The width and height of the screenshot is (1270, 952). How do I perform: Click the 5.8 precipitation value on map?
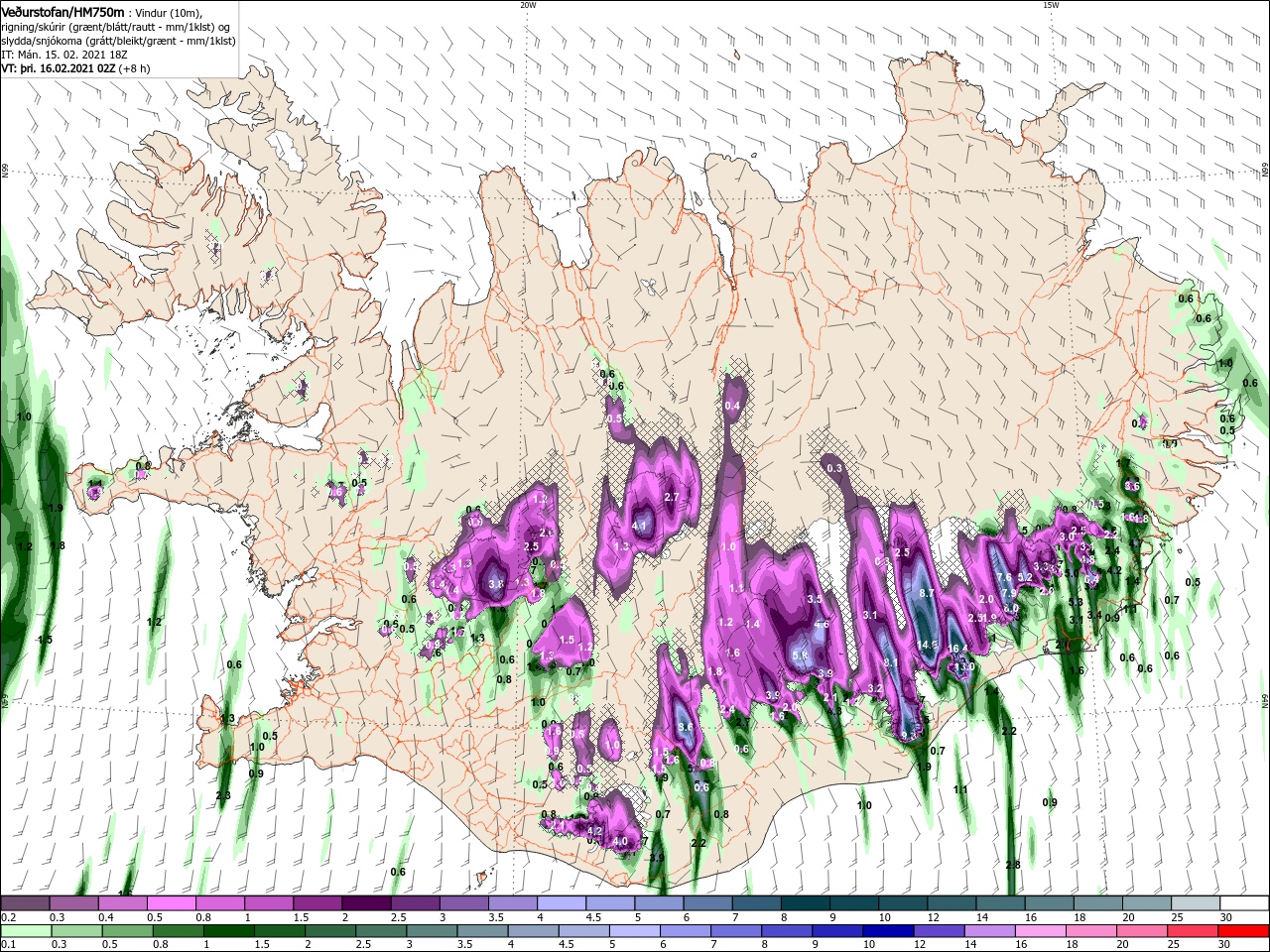point(802,655)
